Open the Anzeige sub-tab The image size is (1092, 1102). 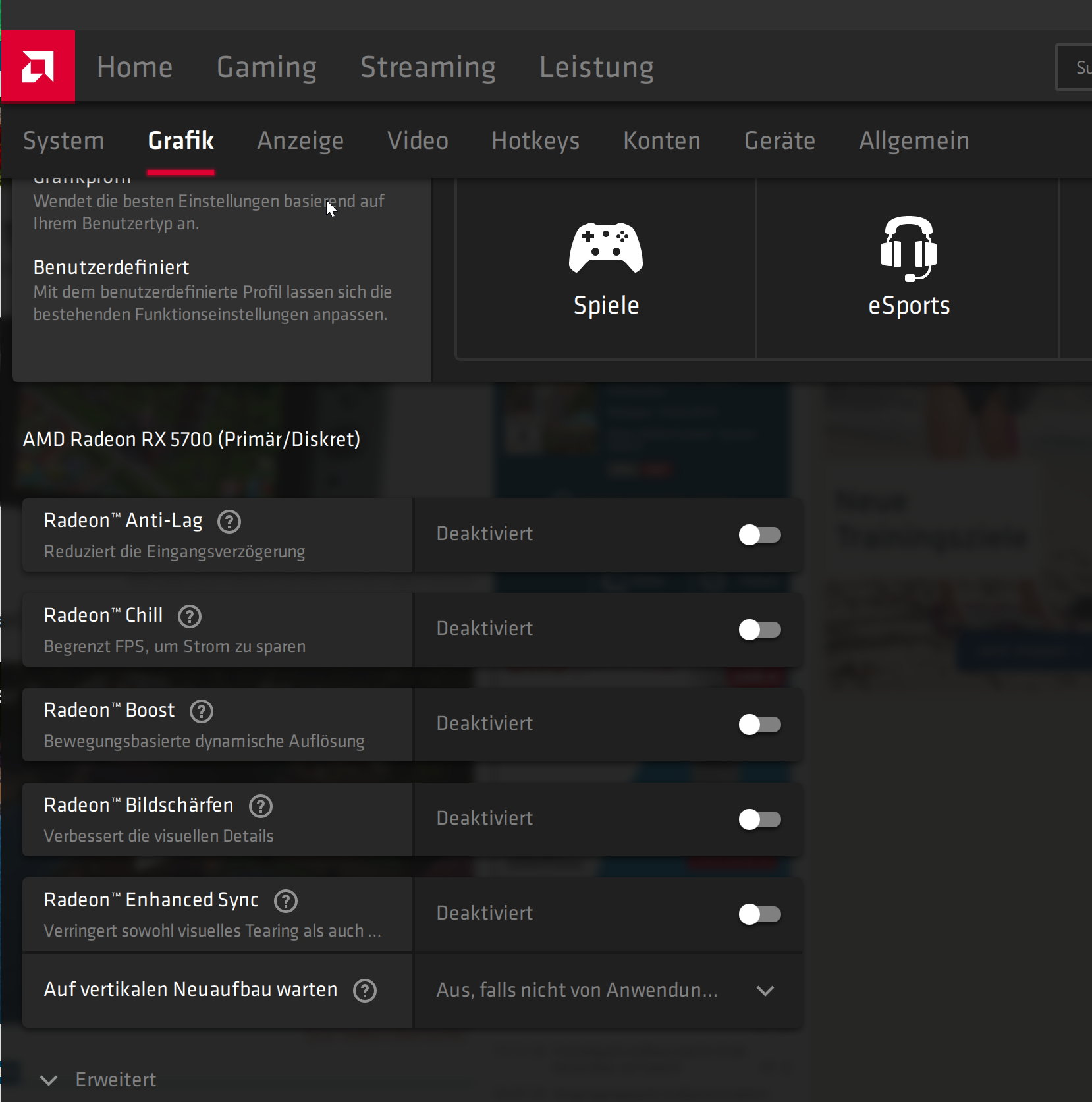(300, 141)
